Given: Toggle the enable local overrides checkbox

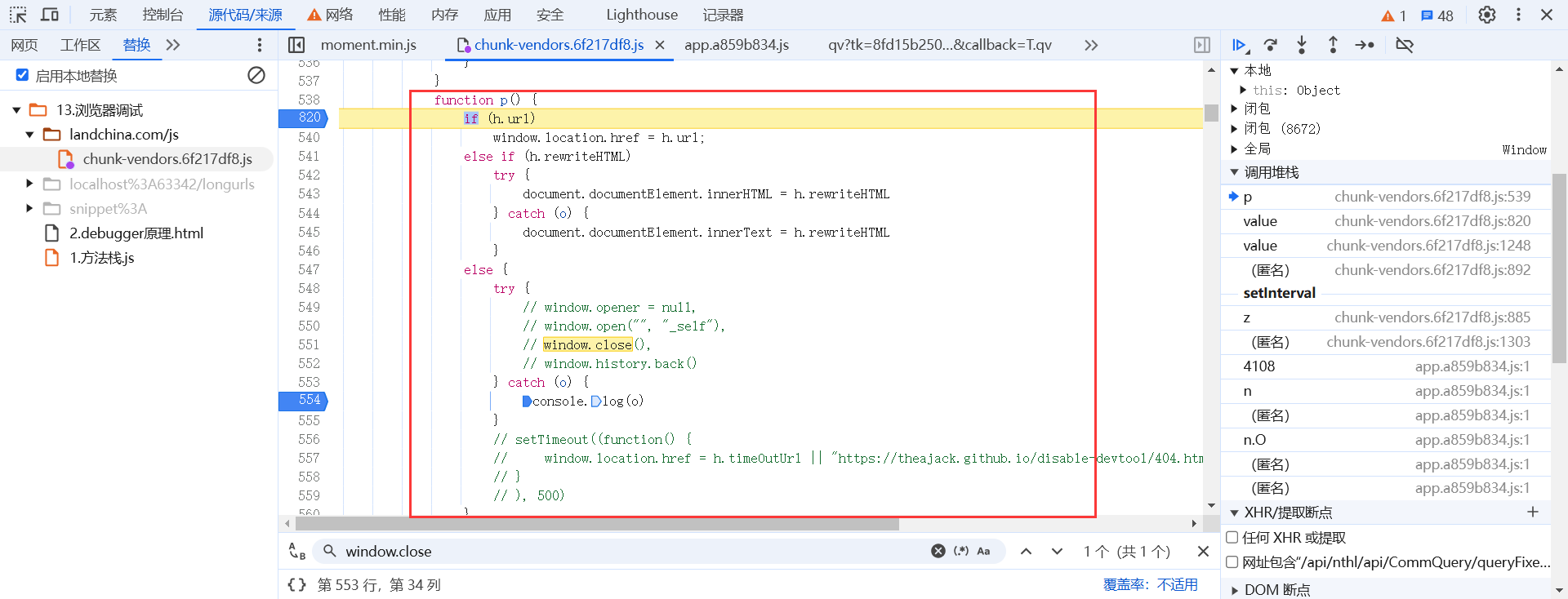Looking at the screenshot, I should (22, 75).
